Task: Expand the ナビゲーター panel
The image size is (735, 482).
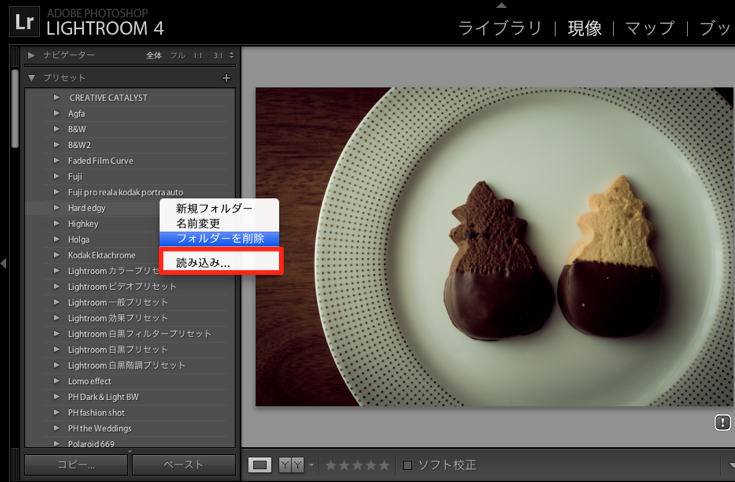Action: pos(31,55)
